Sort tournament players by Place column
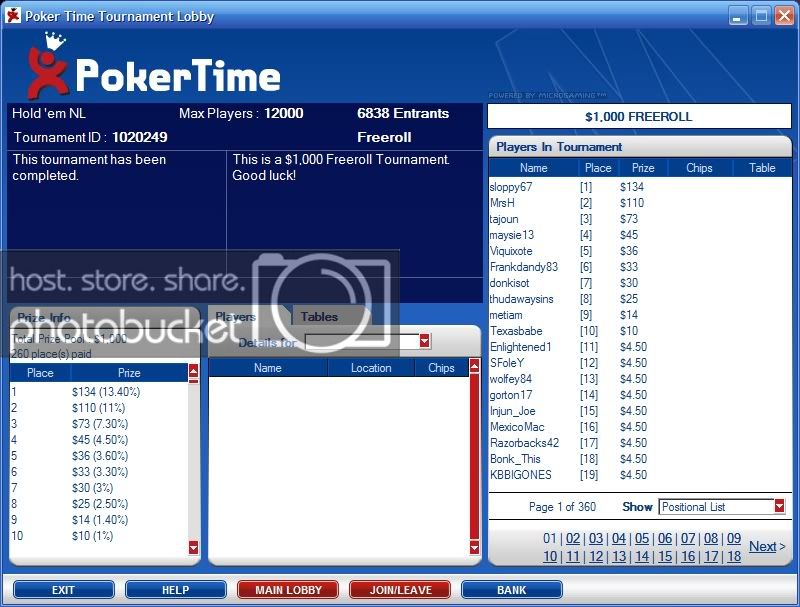The image size is (800, 607). click(x=598, y=168)
